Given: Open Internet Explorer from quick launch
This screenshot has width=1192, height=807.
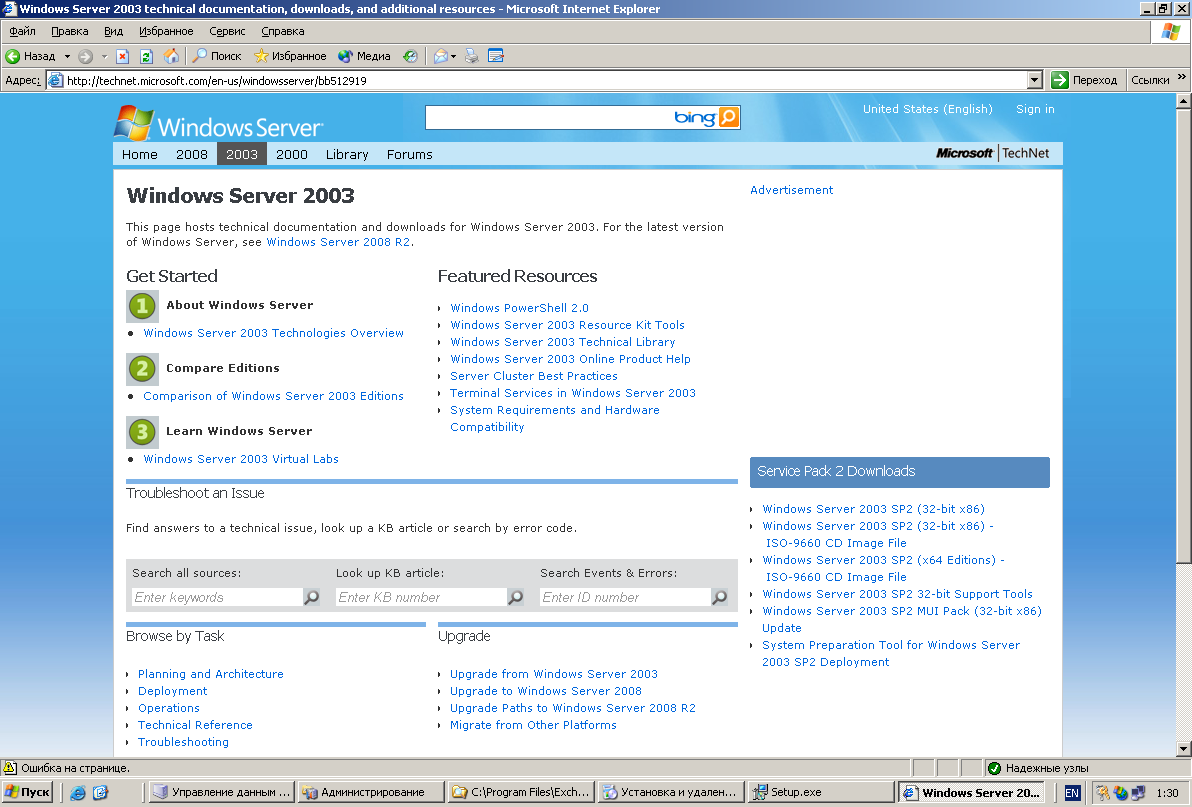Looking at the screenshot, I should pyautogui.click(x=78, y=793).
